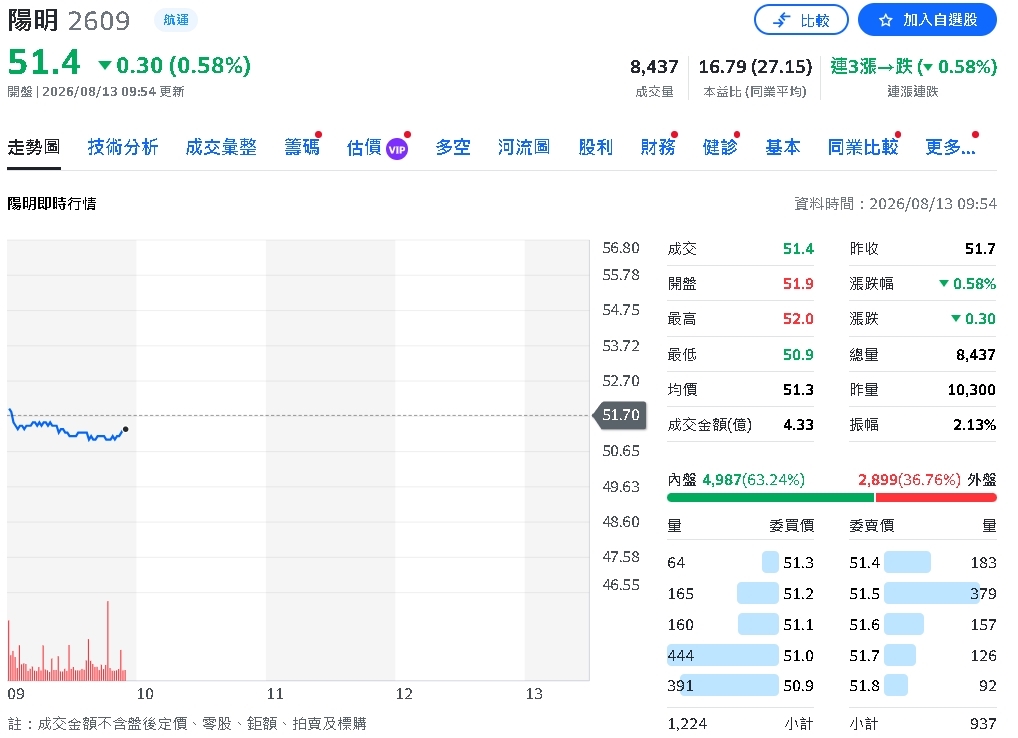Click the star icon in 加入自選股
The image size is (1018, 738).
[x=886, y=21]
